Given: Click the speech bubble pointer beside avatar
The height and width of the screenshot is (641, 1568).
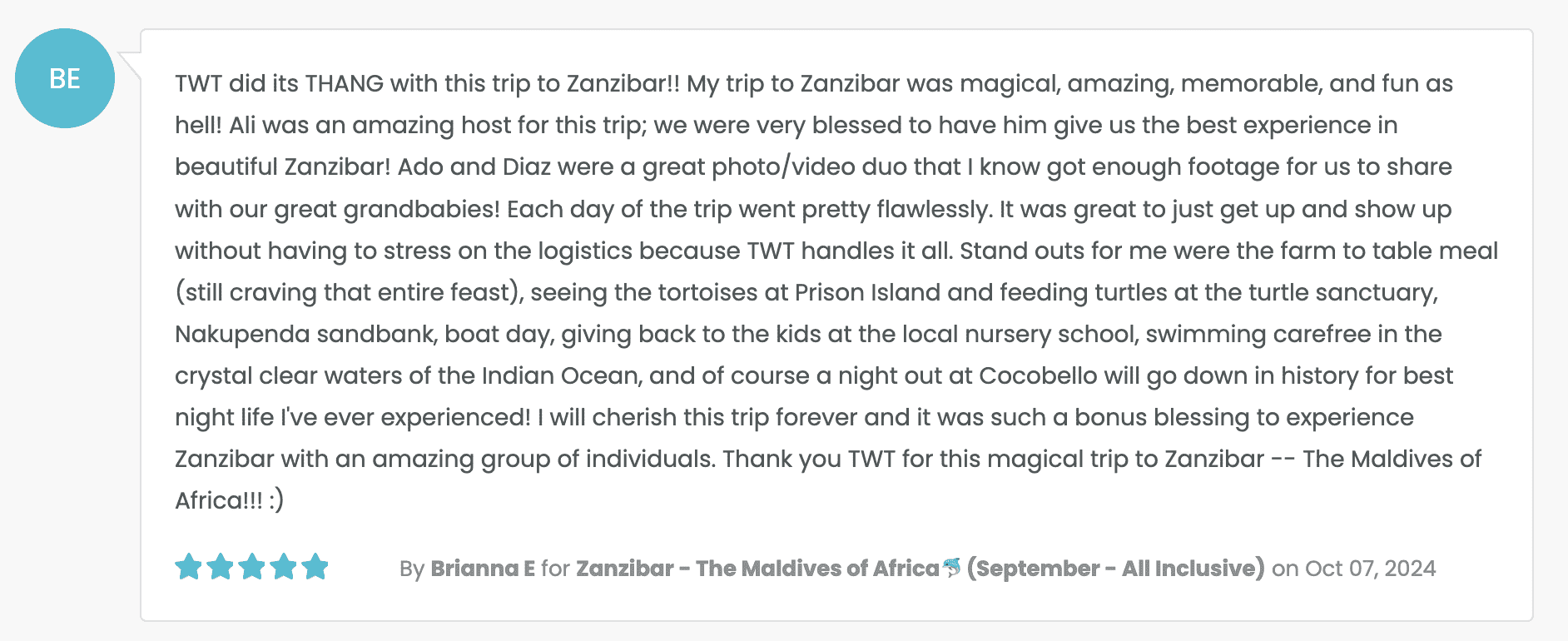Looking at the screenshot, I should tap(130, 64).
